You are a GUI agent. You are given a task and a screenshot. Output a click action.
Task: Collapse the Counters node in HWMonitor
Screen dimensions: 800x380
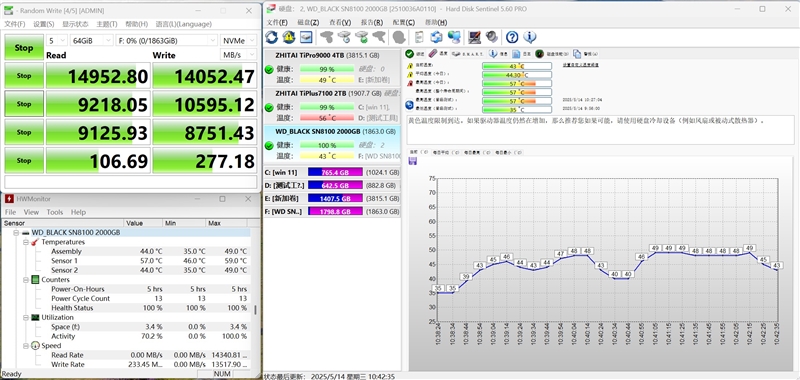[26, 280]
